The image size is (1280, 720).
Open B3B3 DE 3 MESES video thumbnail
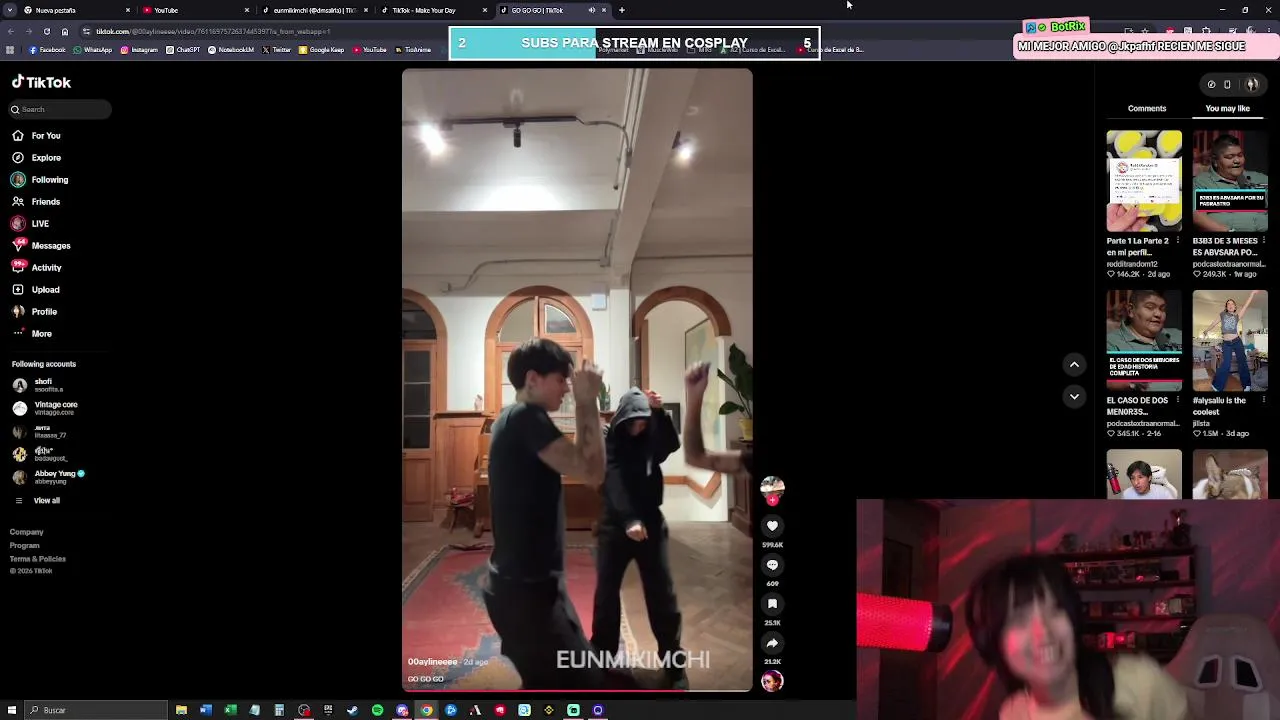(x=1230, y=181)
